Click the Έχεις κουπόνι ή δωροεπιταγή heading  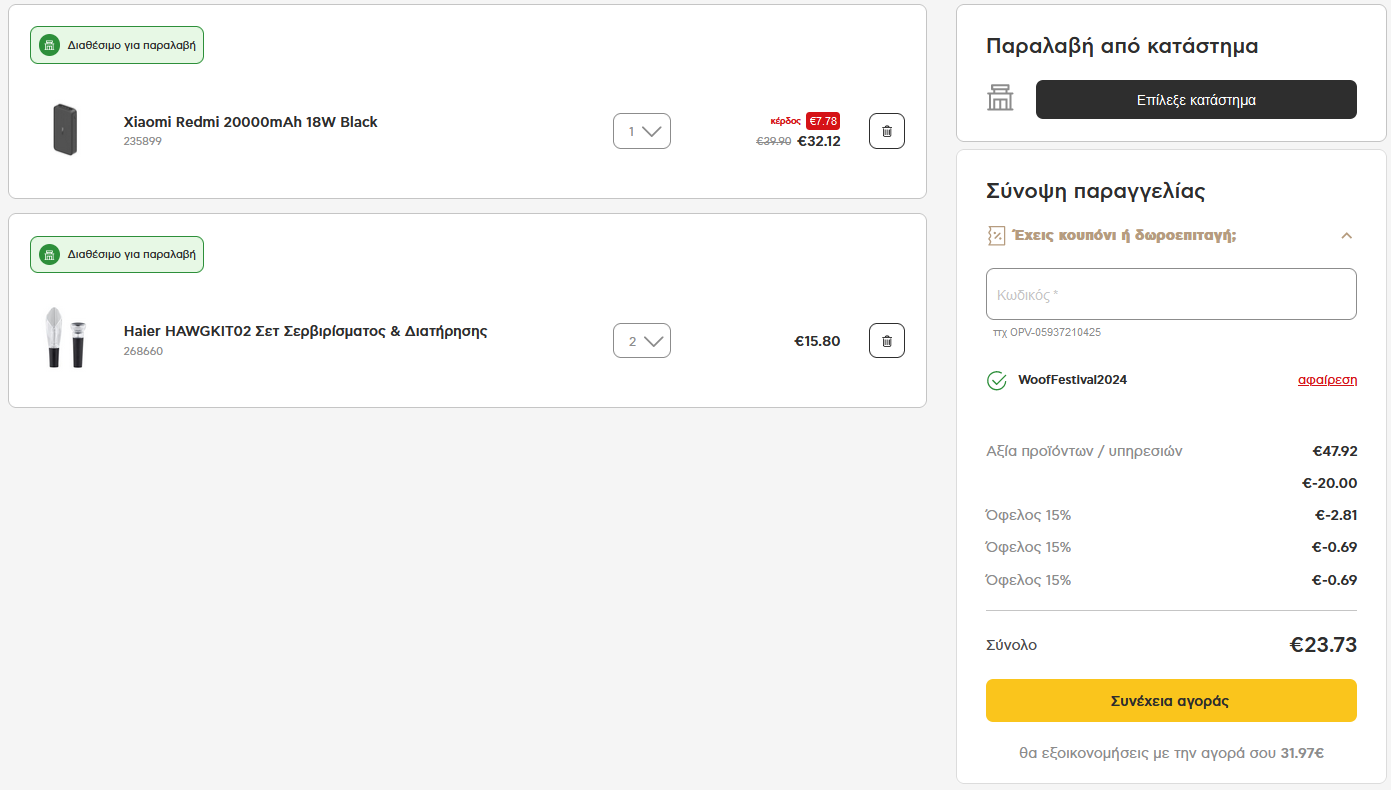(1124, 236)
